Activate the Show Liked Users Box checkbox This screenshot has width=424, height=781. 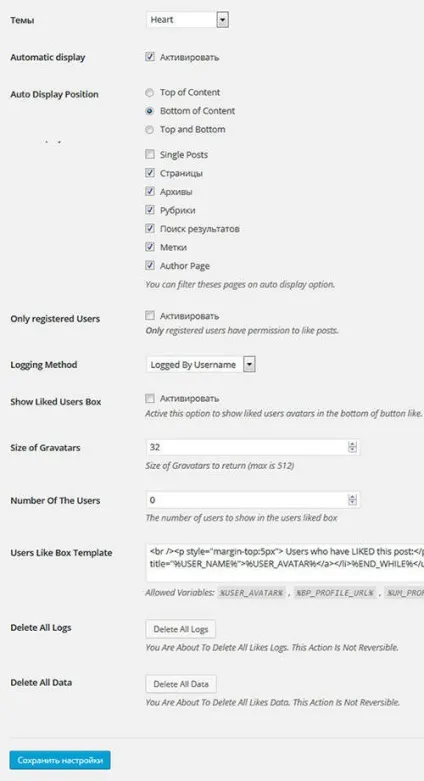pyautogui.click(x=149, y=398)
